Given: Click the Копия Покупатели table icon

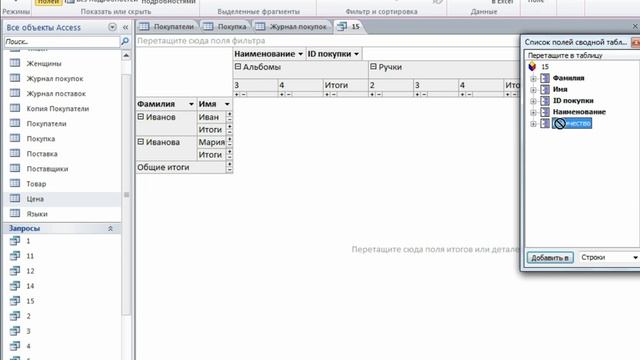Looking at the screenshot, I should [15, 109].
